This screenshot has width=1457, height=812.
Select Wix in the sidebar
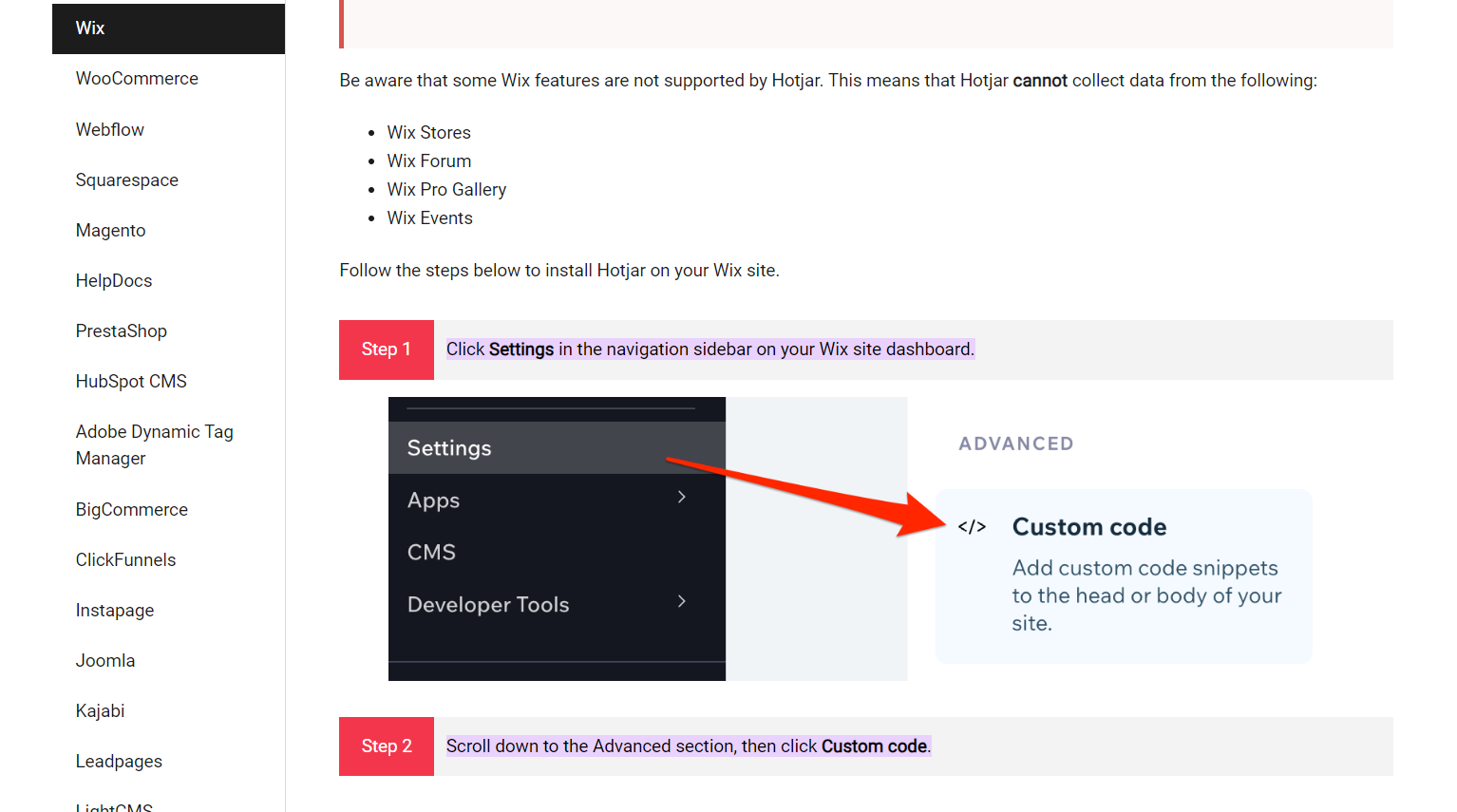tap(89, 28)
